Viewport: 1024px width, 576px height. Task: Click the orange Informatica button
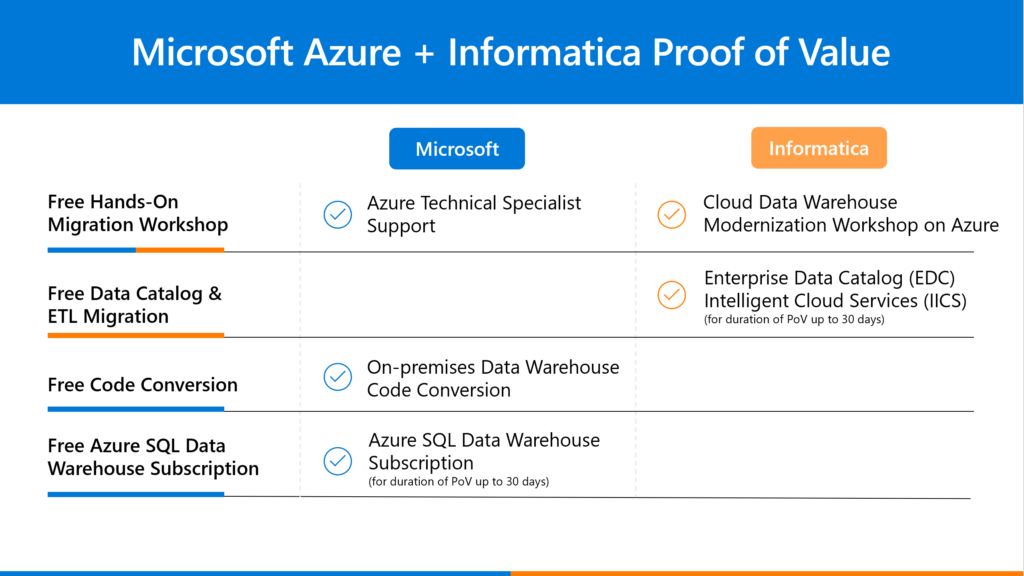click(x=818, y=149)
